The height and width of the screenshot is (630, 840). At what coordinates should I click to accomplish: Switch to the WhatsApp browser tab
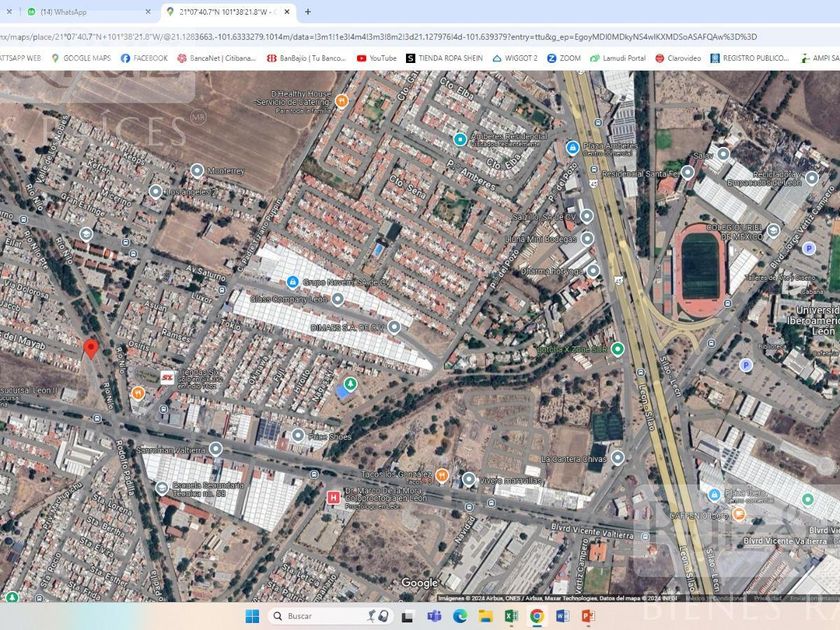click(x=86, y=12)
